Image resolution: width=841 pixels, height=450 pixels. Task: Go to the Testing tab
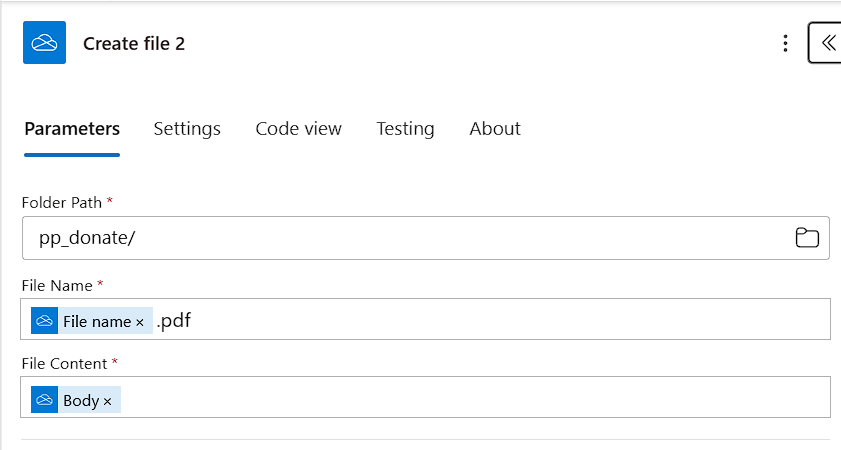click(x=405, y=129)
